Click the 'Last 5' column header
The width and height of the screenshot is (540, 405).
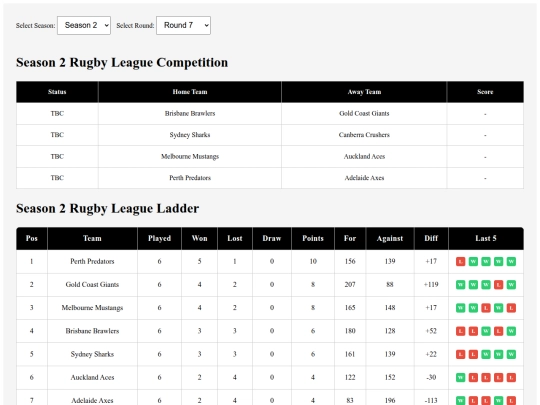[x=486, y=238]
